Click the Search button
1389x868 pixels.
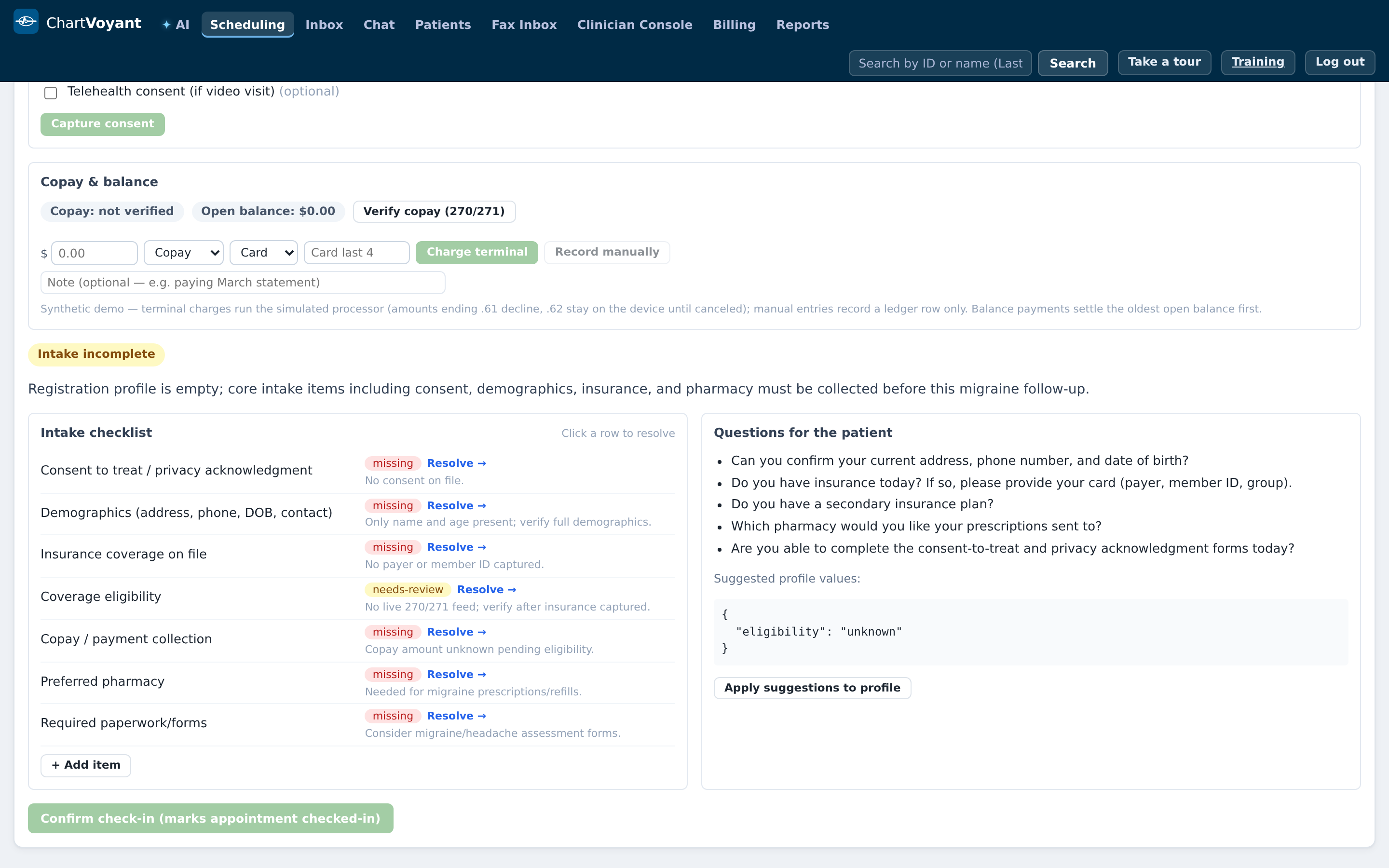point(1072,63)
